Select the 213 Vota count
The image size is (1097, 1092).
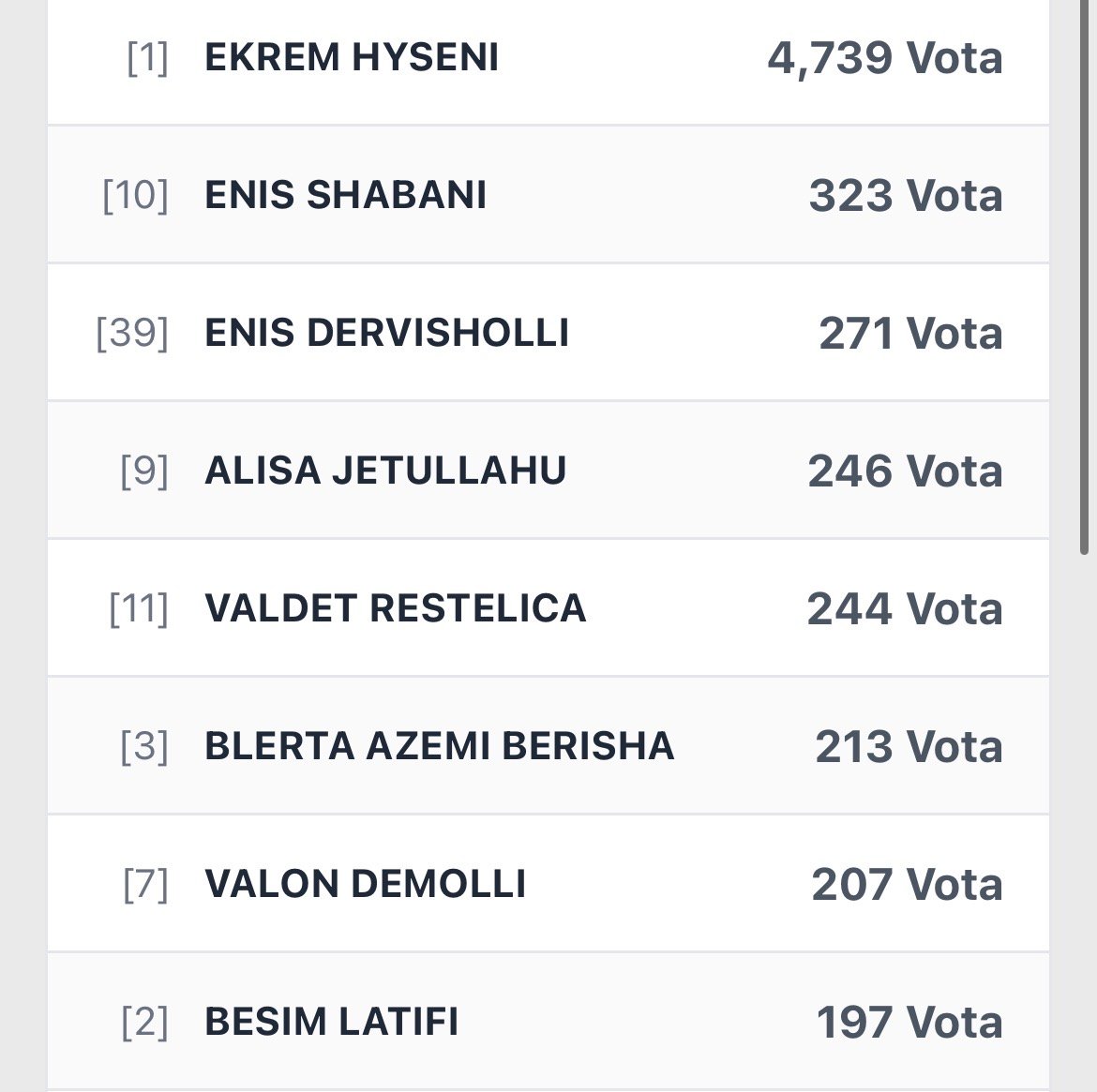pyautogui.click(x=909, y=747)
